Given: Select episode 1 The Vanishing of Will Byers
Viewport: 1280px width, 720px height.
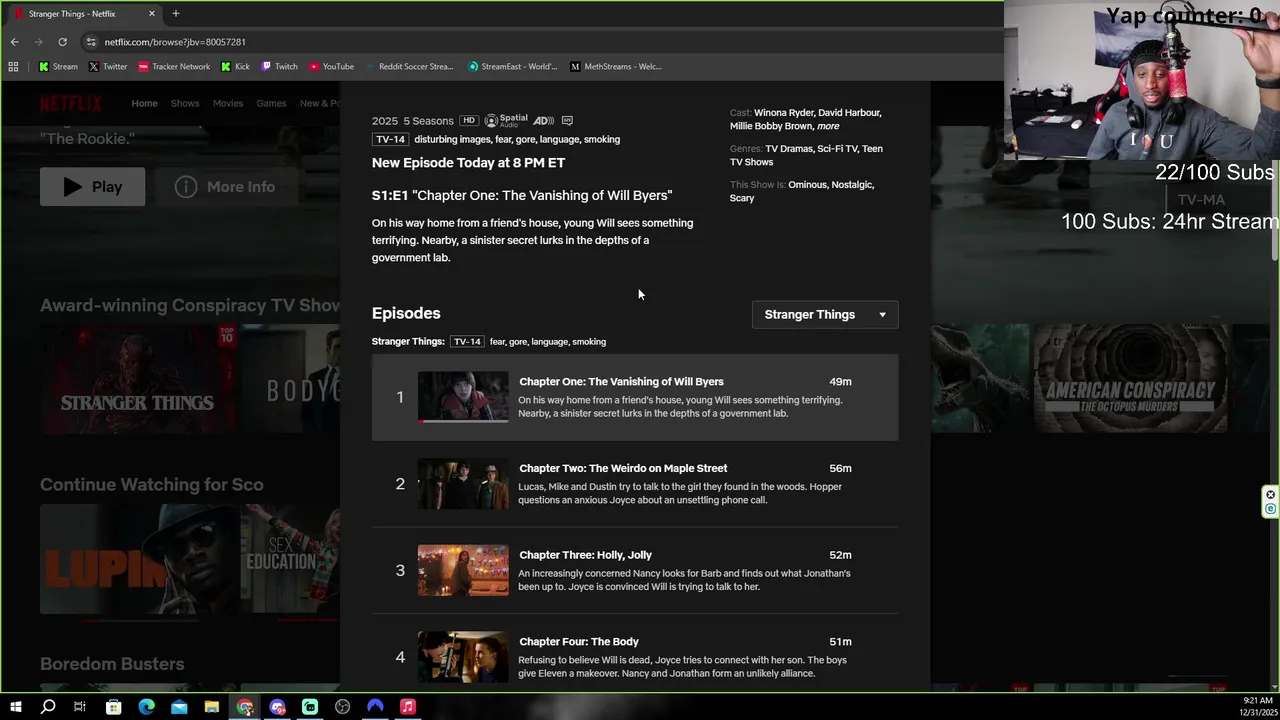Looking at the screenshot, I should tap(635, 397).
